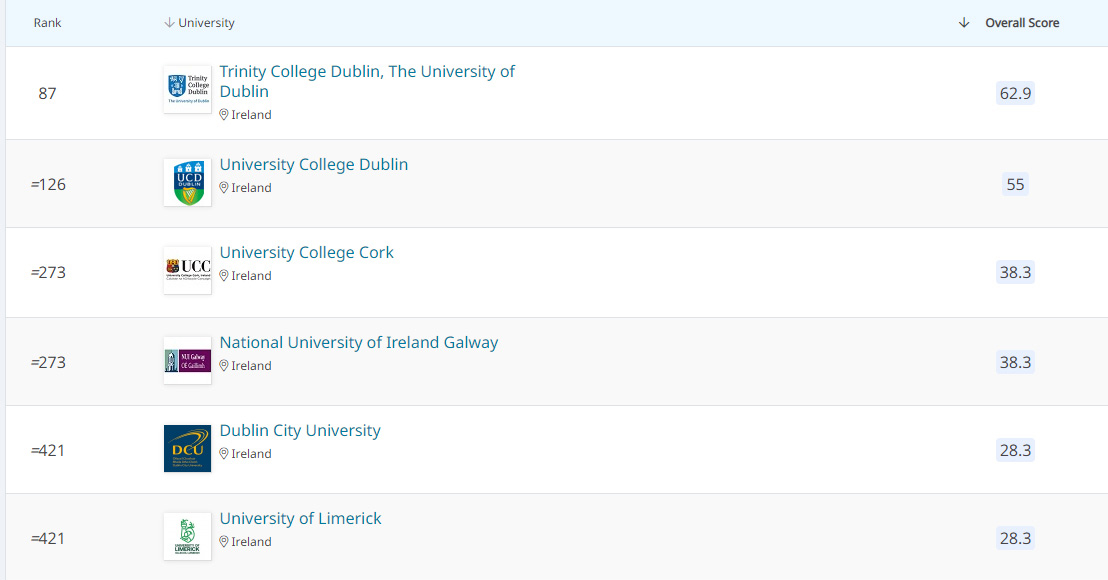Click the DCU logo

coord(187,448)
